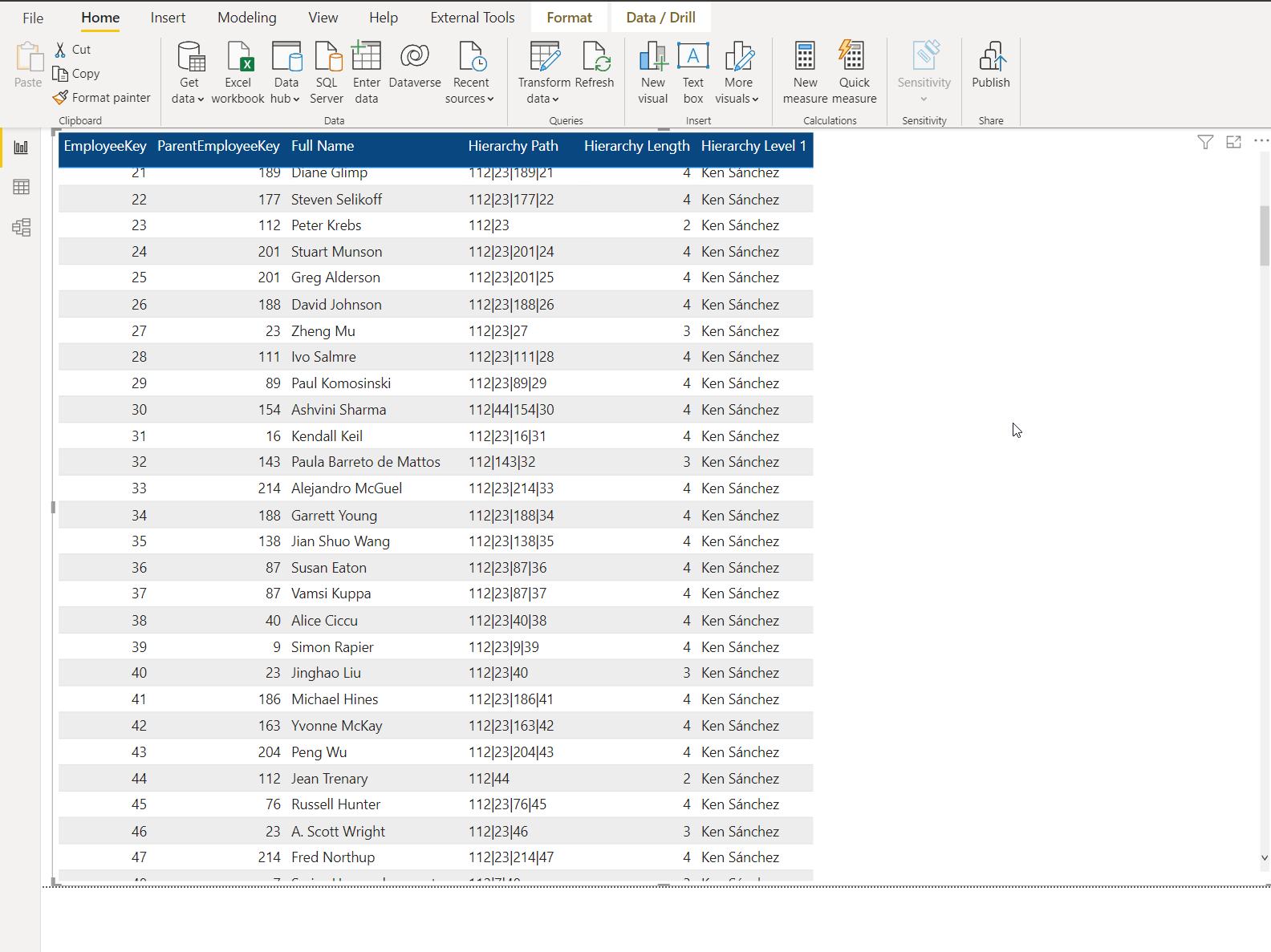Click the Jean Trenary name cell
The height and width of the screenshot is (952, 1271).
[x=329, y=779]
